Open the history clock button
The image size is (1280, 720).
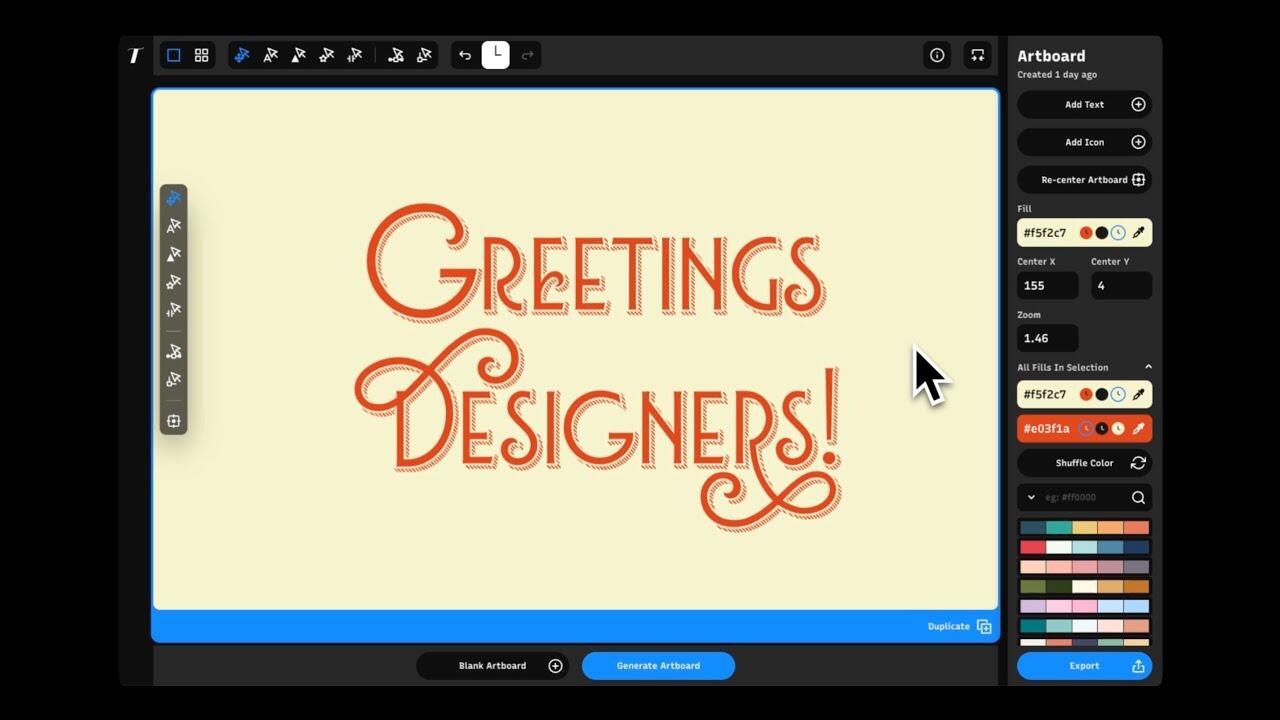pyautogui.click(x=496, y=54)
